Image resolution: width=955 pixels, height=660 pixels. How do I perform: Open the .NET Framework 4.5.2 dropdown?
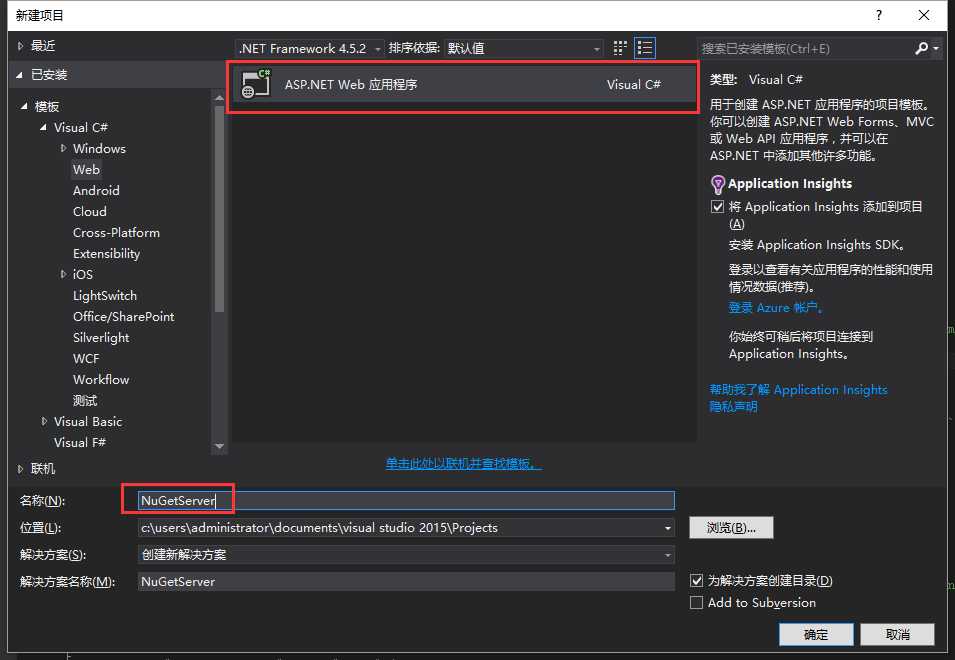click(x=309, y=48)
